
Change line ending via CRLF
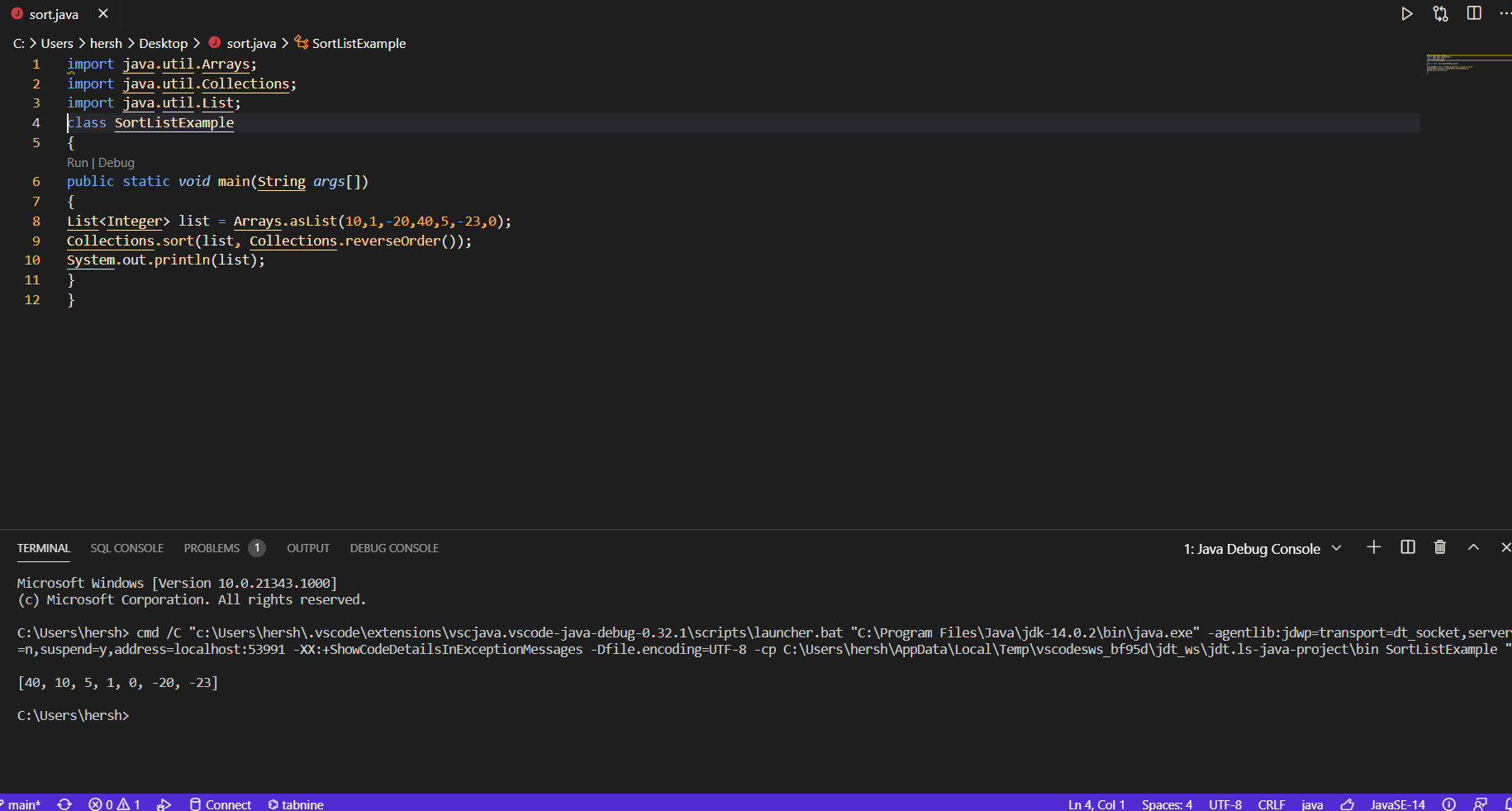1272,804
